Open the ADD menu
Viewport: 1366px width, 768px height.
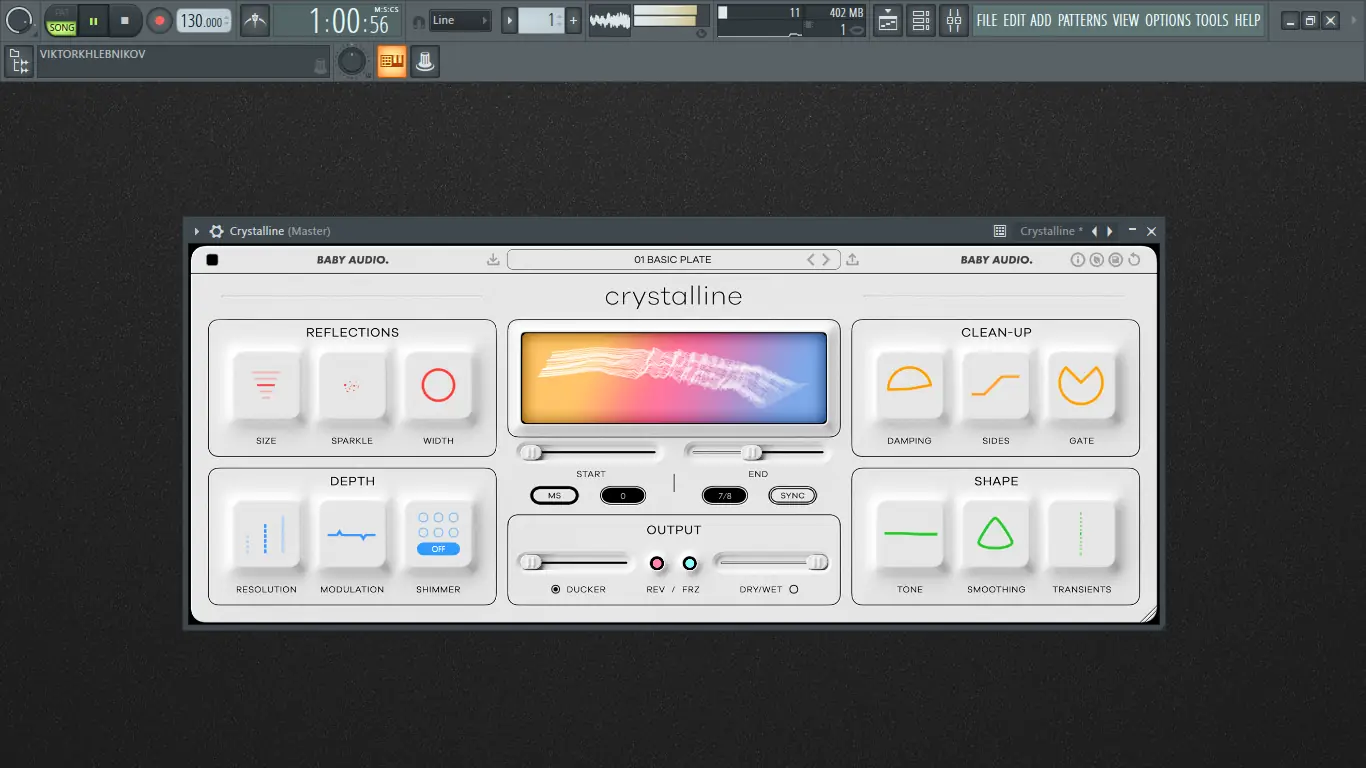point(1041,20)
